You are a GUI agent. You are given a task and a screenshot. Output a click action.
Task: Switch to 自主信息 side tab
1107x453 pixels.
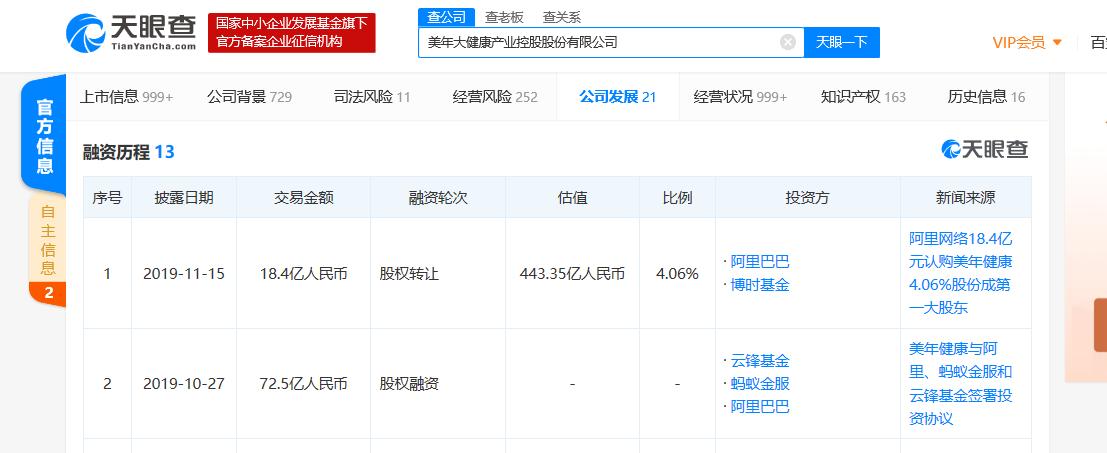(x=47, y=250)
